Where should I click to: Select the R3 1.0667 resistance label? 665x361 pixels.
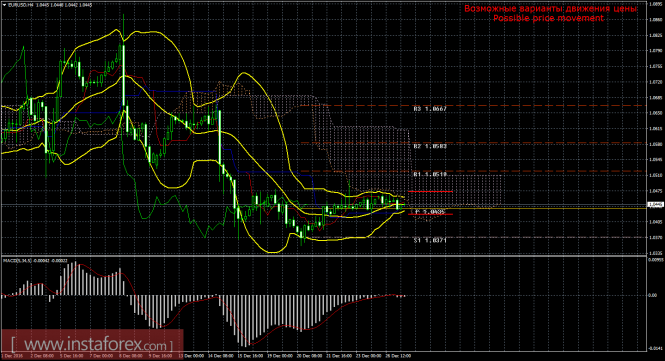(x=430, y=109)
